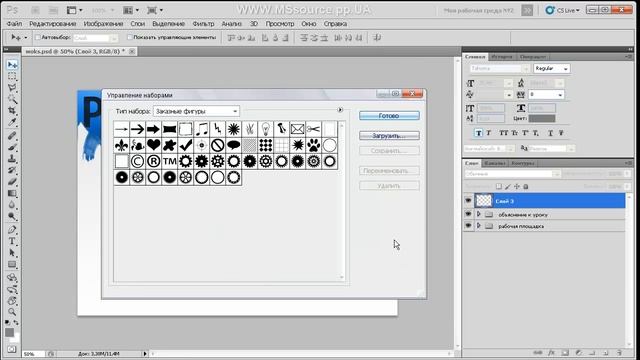Image resolution: width=640 pixels, height=360 pixels.
Task: Click the Готово button
Action: tap(389, 116)
